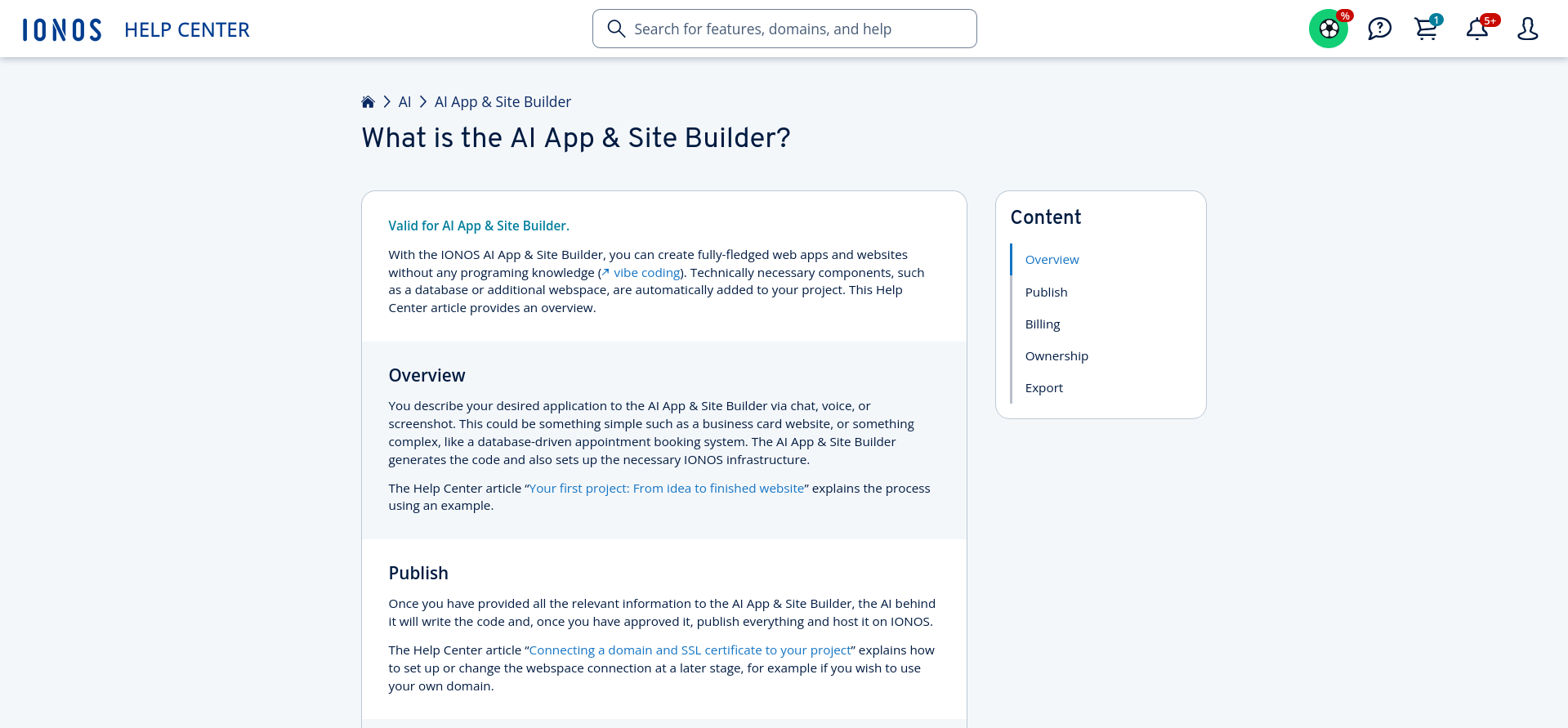1568x728 pixels.
Task: Jump to Ownership in Content panel
Action: [x=1057, y=356]
